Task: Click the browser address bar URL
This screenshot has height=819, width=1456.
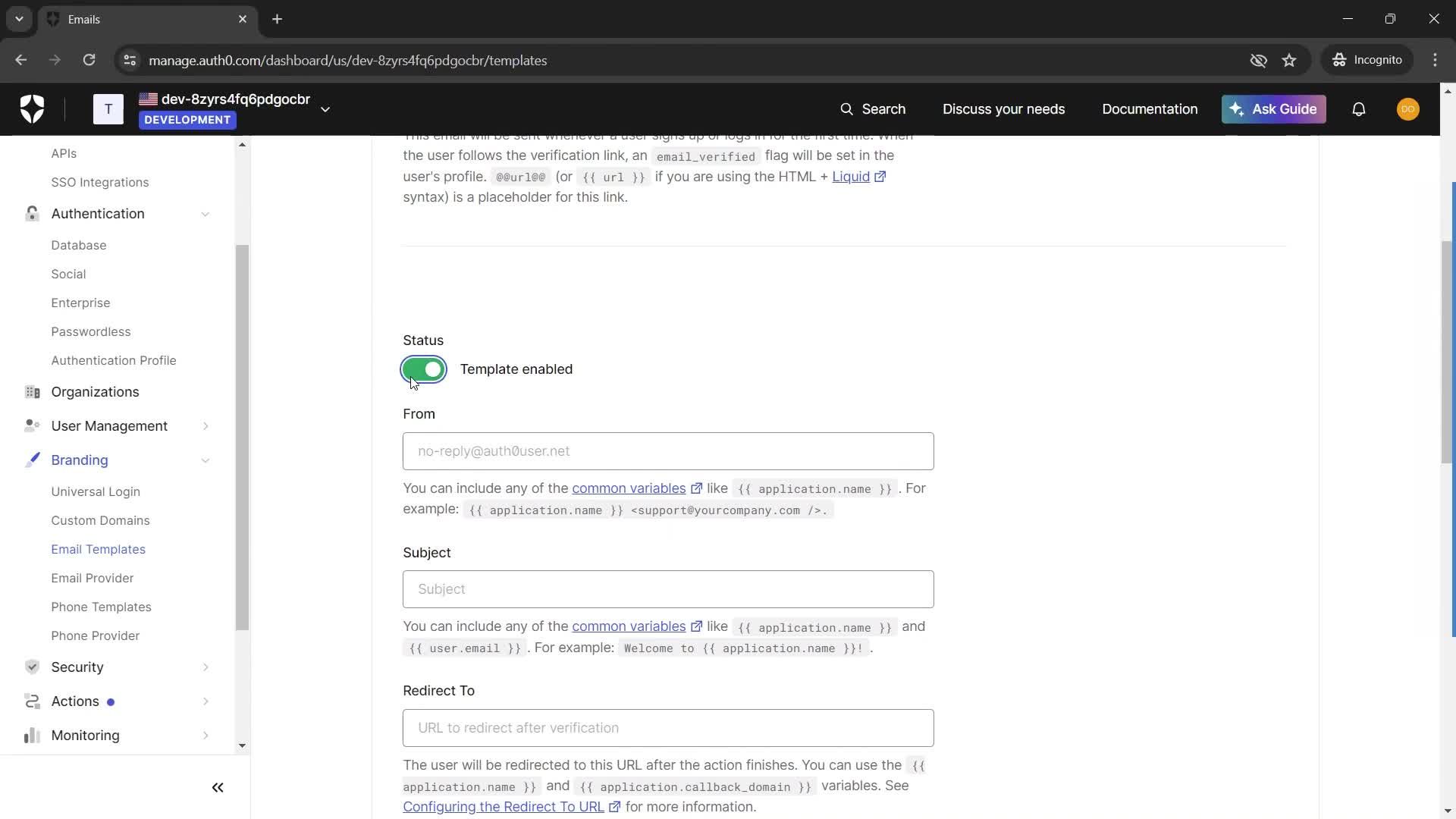Action: pos(348,60)
